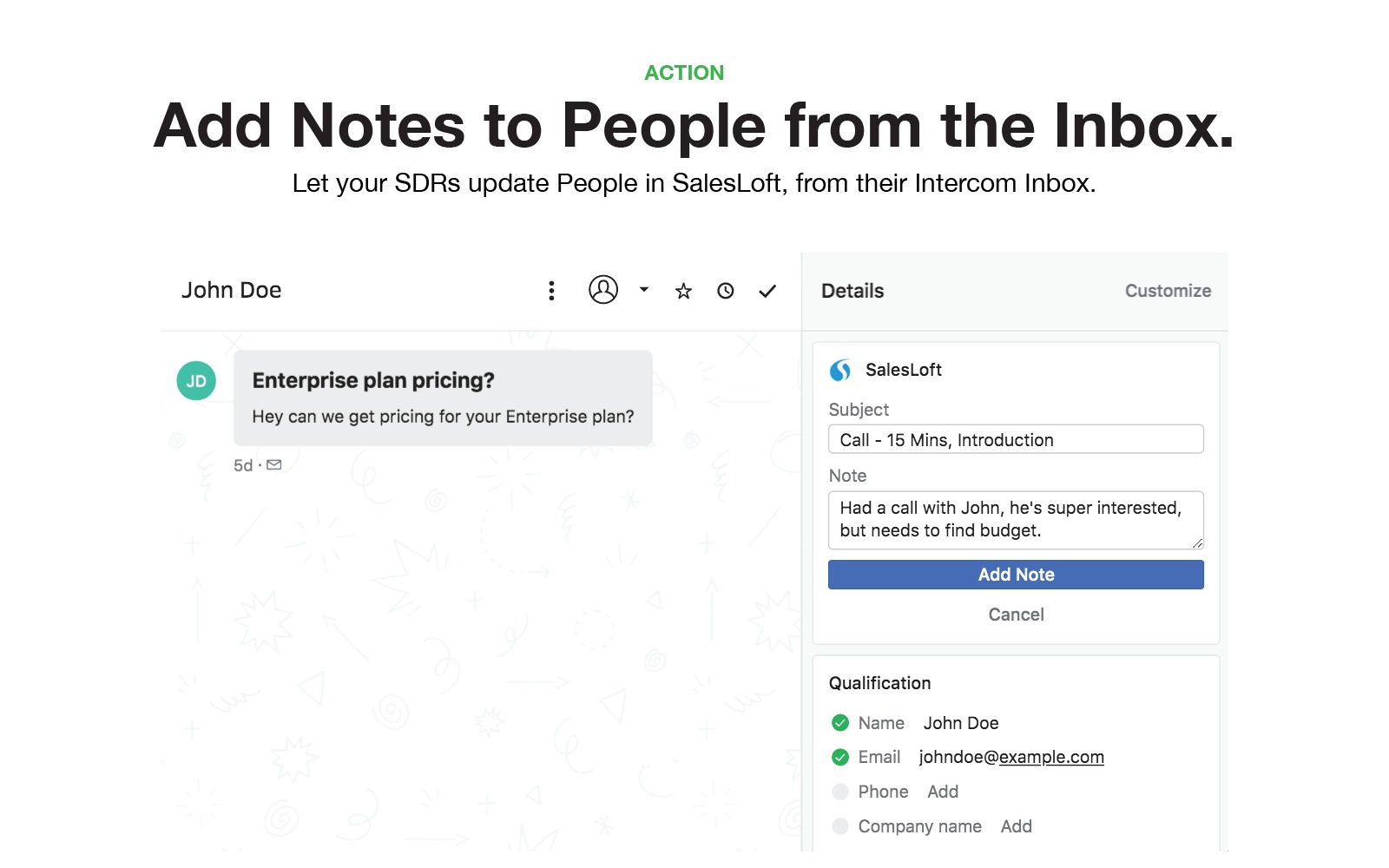Screen dimensions: 1389x868
Task: Focus the Note text area
Action: click(1016, 520)
